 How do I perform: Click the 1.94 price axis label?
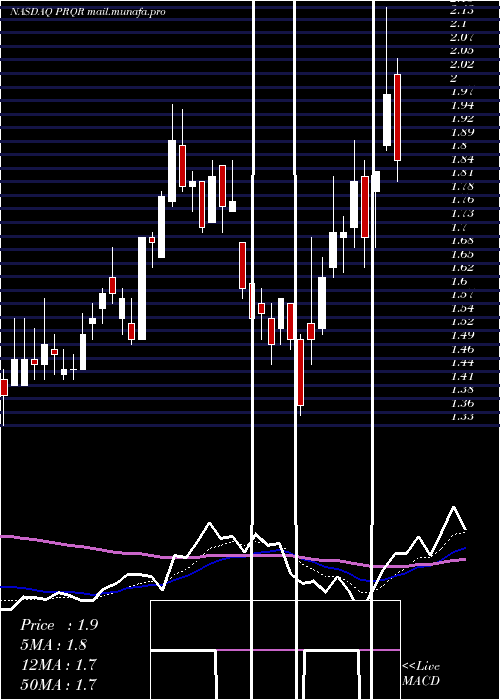pos(462,105)
